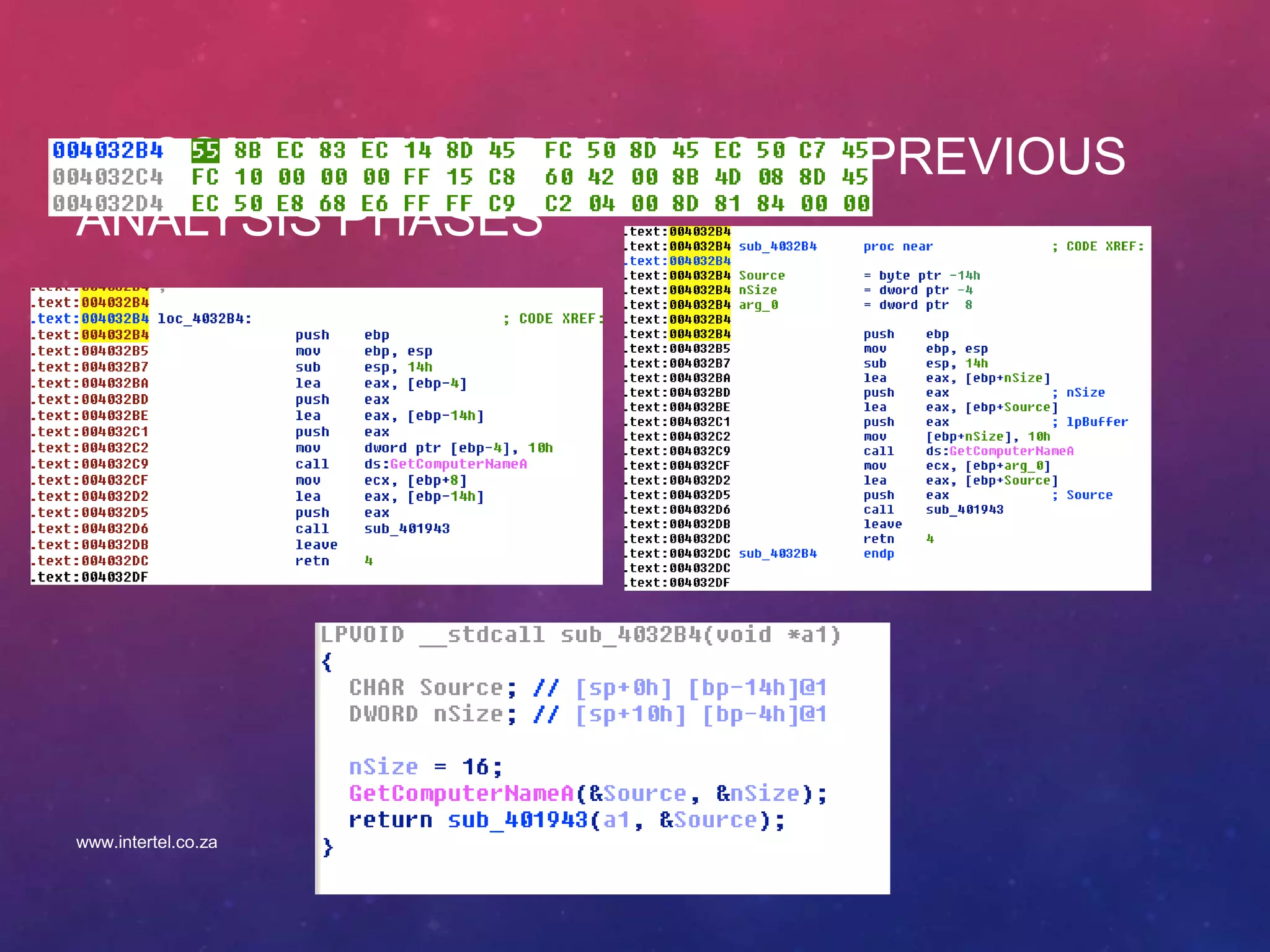Click GetComputerNameA in right disassembly panel
This screenshot has height=952, width=1270.
coord(1011,451)
